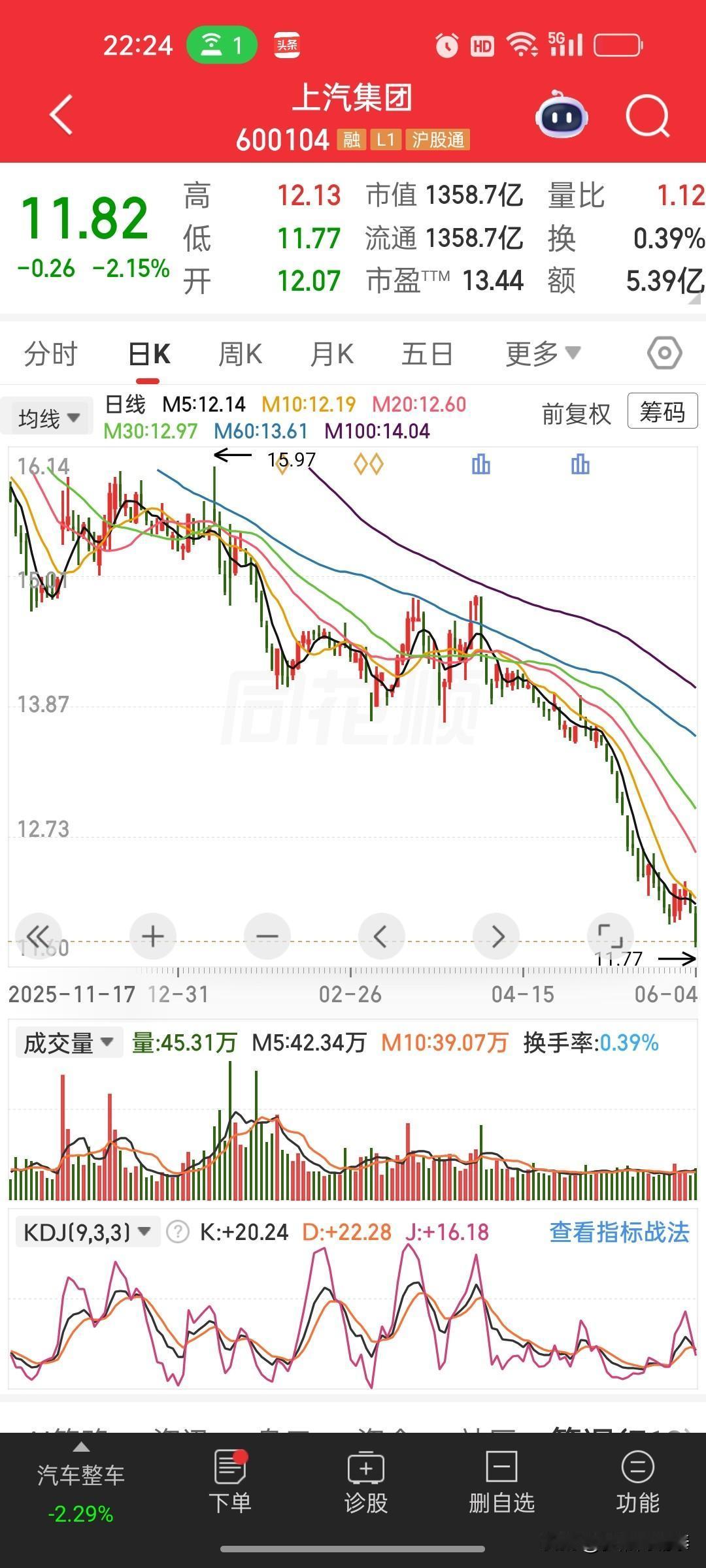Tap the back arrow in header
The image size is (706, 1568).
click(61, 115)
